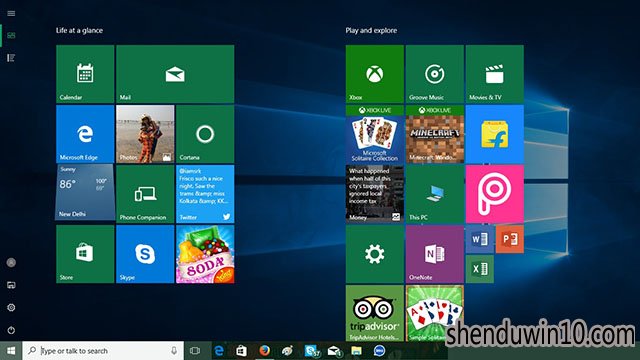Launch the Skype tile

coord(145,254)
